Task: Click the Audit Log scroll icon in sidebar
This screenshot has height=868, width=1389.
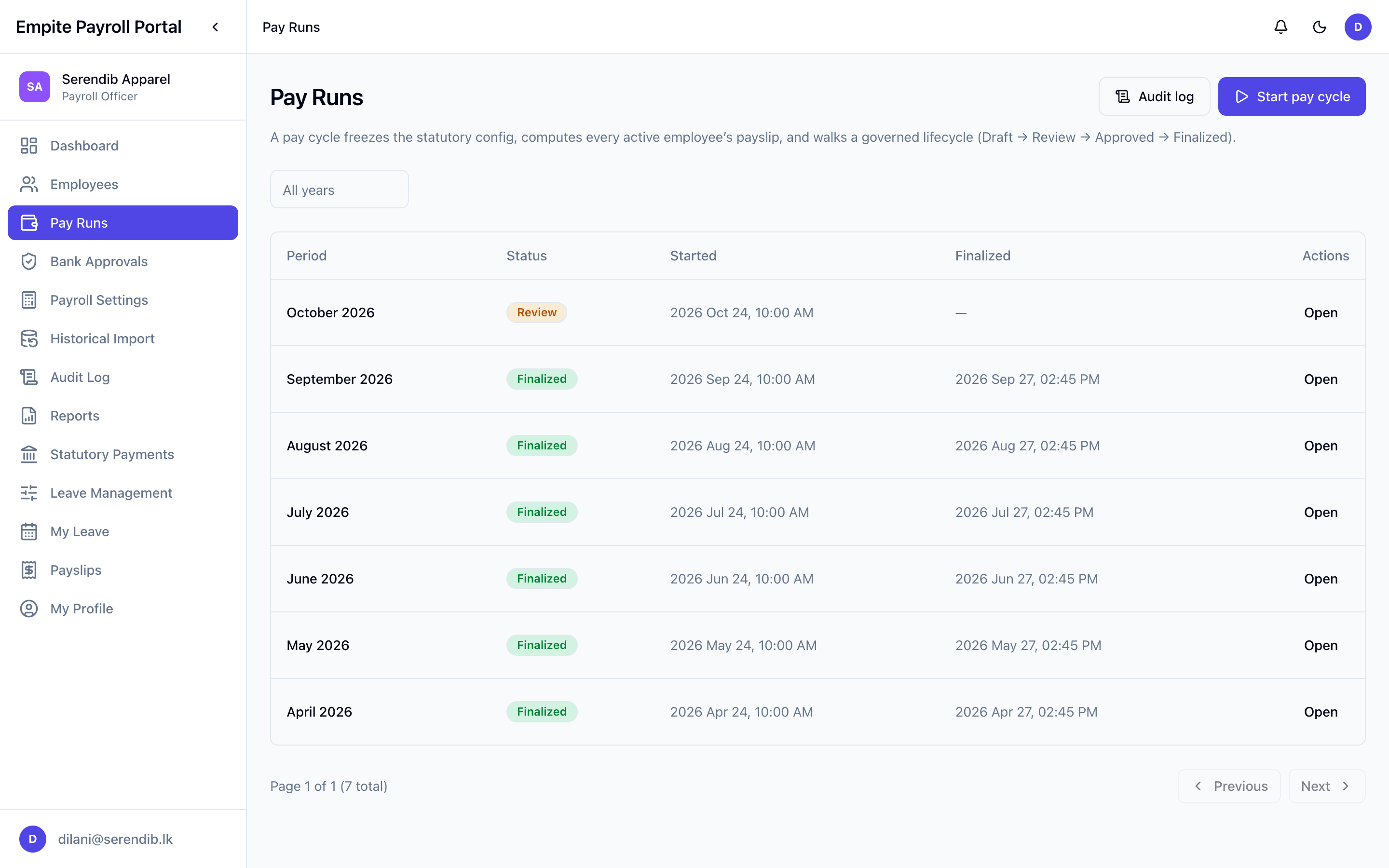Action: [29, 377]
